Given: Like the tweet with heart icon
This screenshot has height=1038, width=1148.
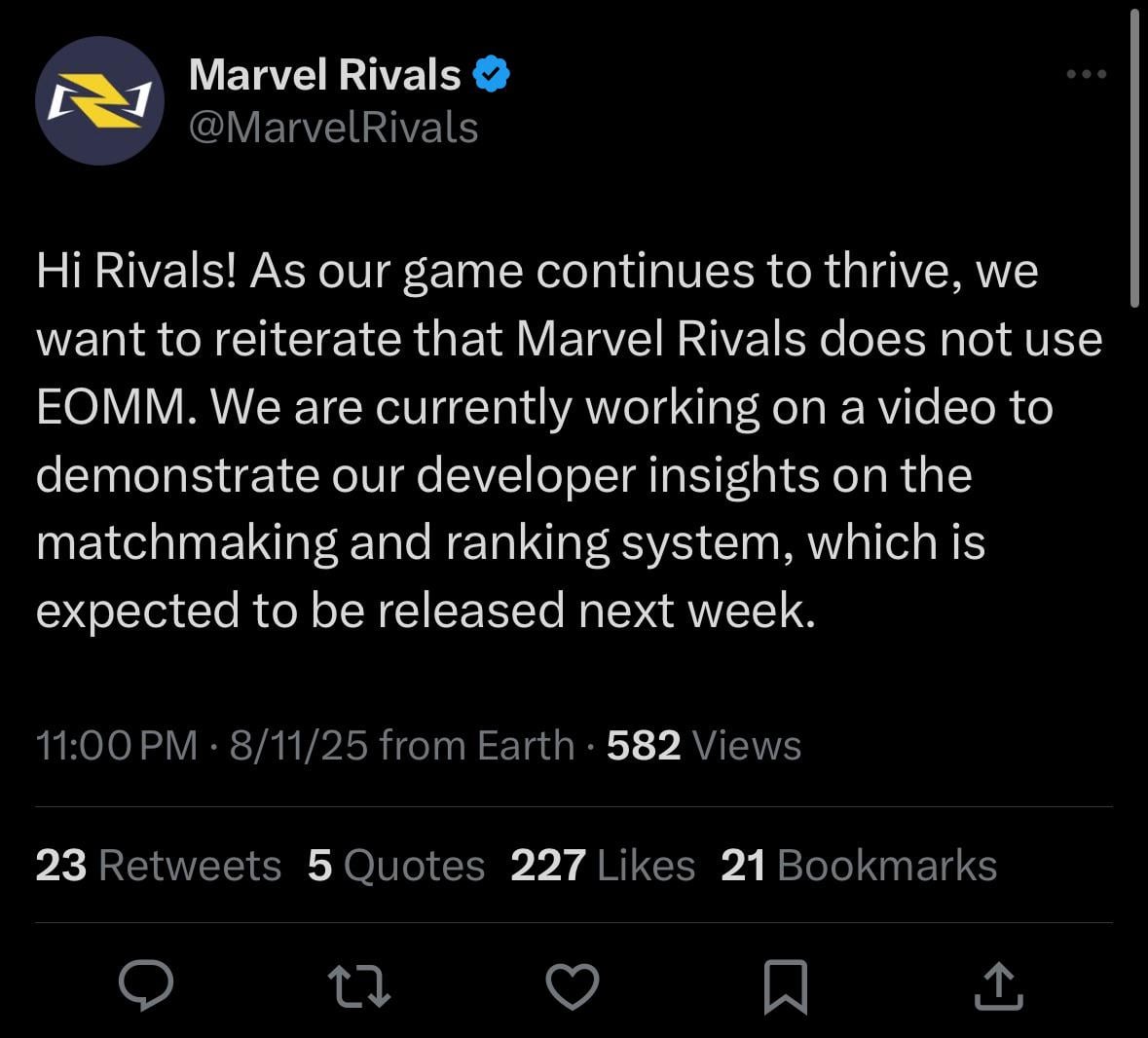Looking at the screenshot, I should click(573, 986).
